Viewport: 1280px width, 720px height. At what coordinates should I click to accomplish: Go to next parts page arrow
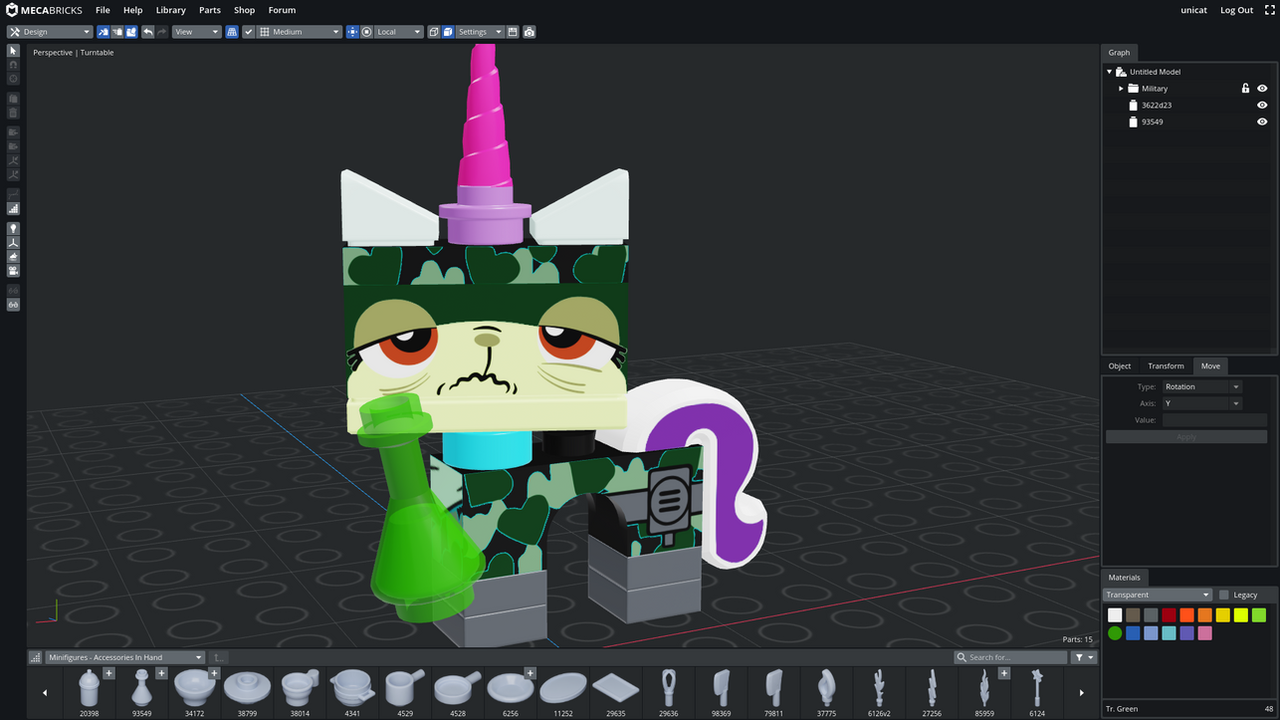1081,692
